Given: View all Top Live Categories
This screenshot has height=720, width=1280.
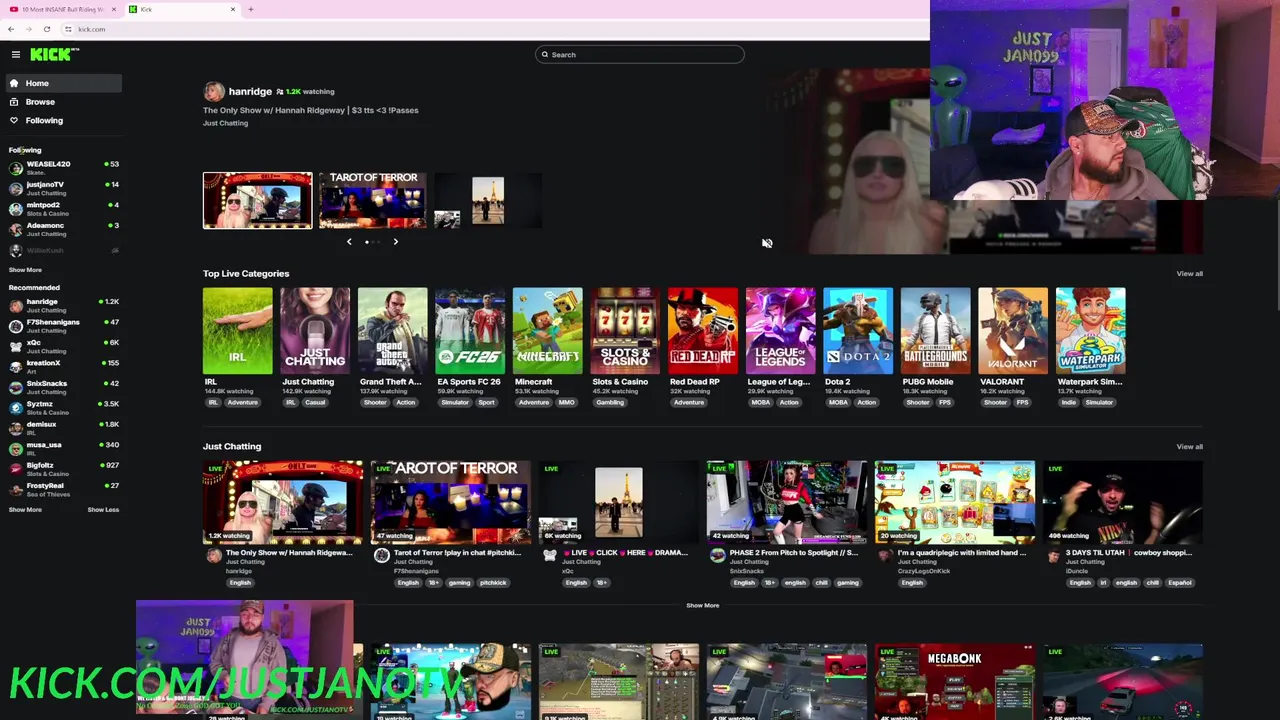Looking at the screenshot, I should tap(1189, 273).
